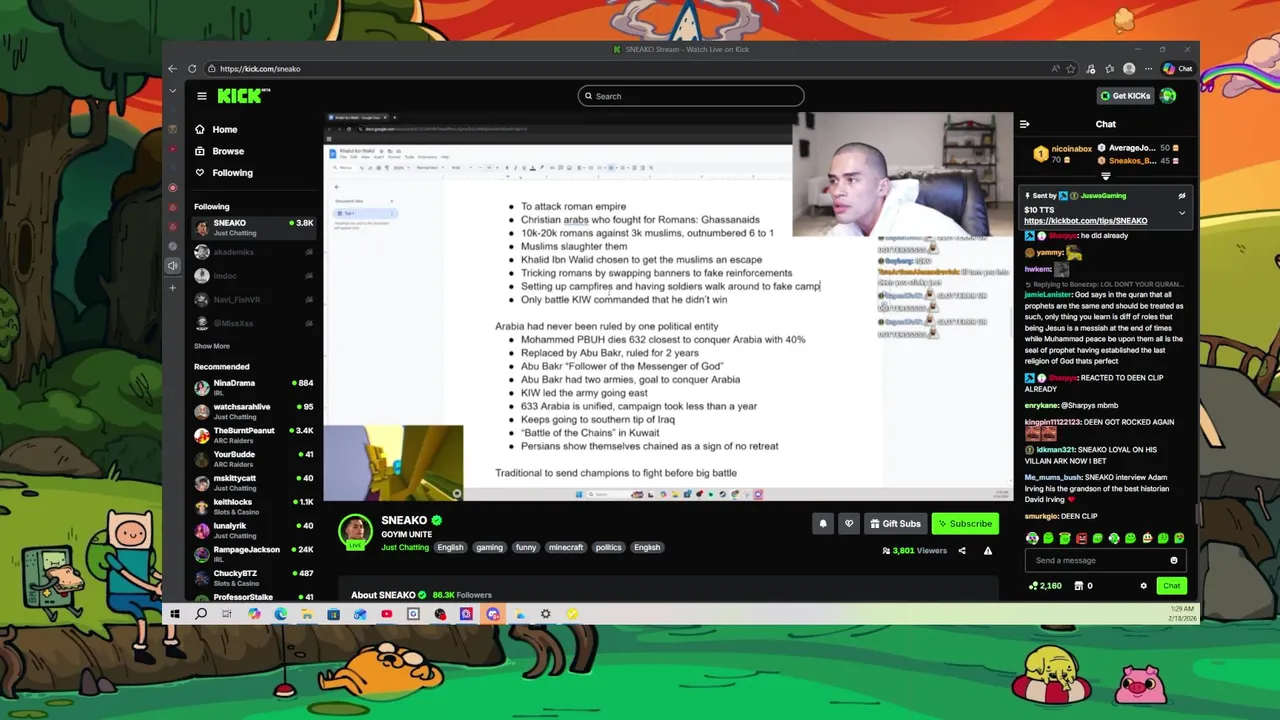Add new item with sidebar plus

coord(173,288)
